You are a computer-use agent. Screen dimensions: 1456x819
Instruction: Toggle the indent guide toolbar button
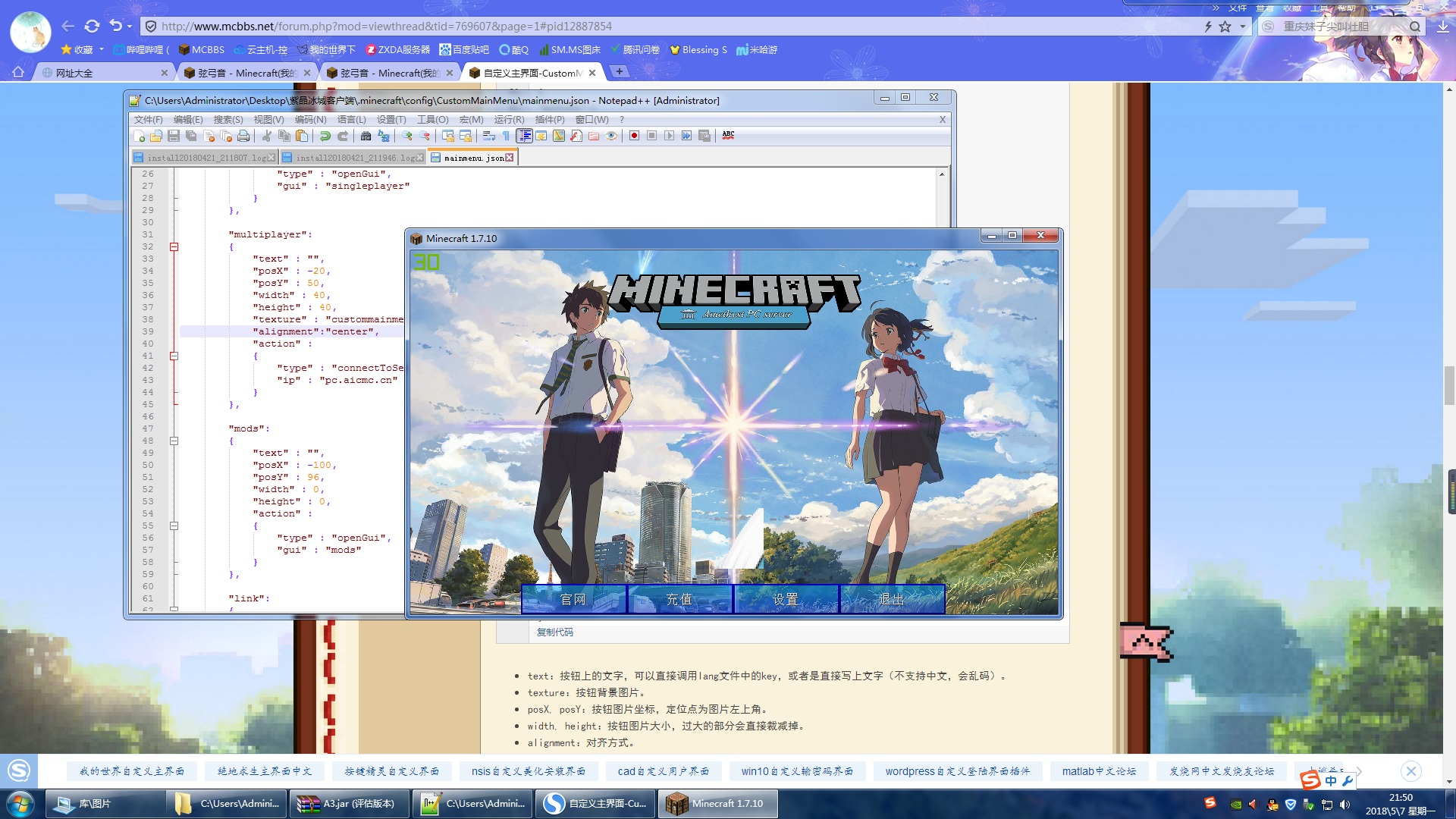[524, 136]
